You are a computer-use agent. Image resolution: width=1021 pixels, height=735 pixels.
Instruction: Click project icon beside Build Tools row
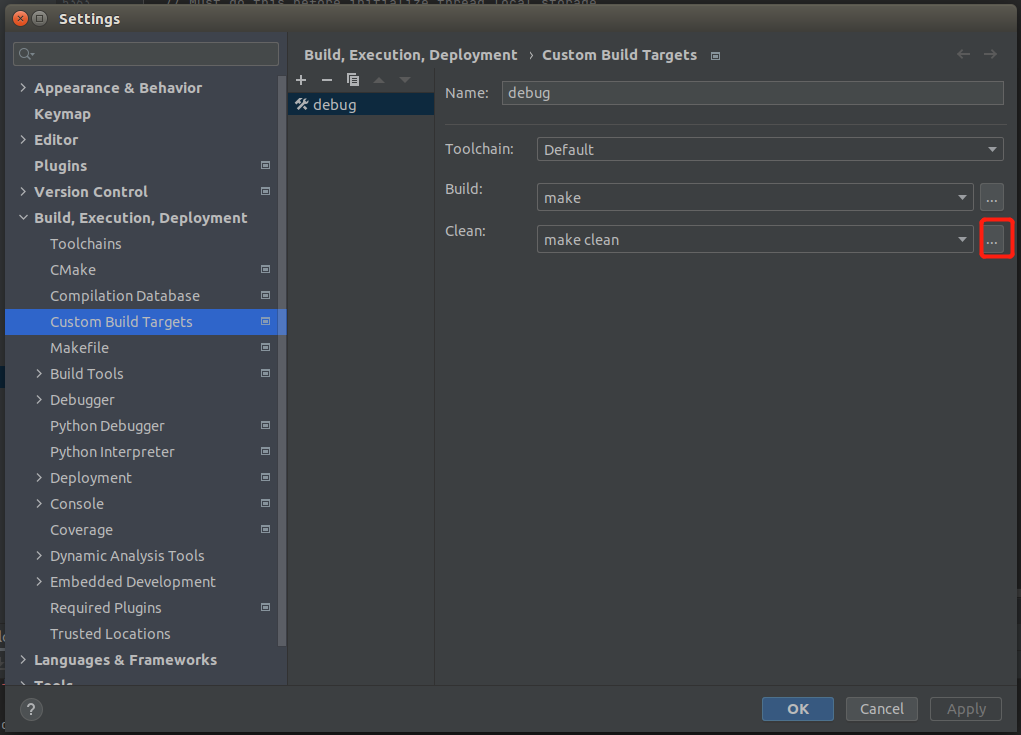pyautogui.click(x=266, y=374)
